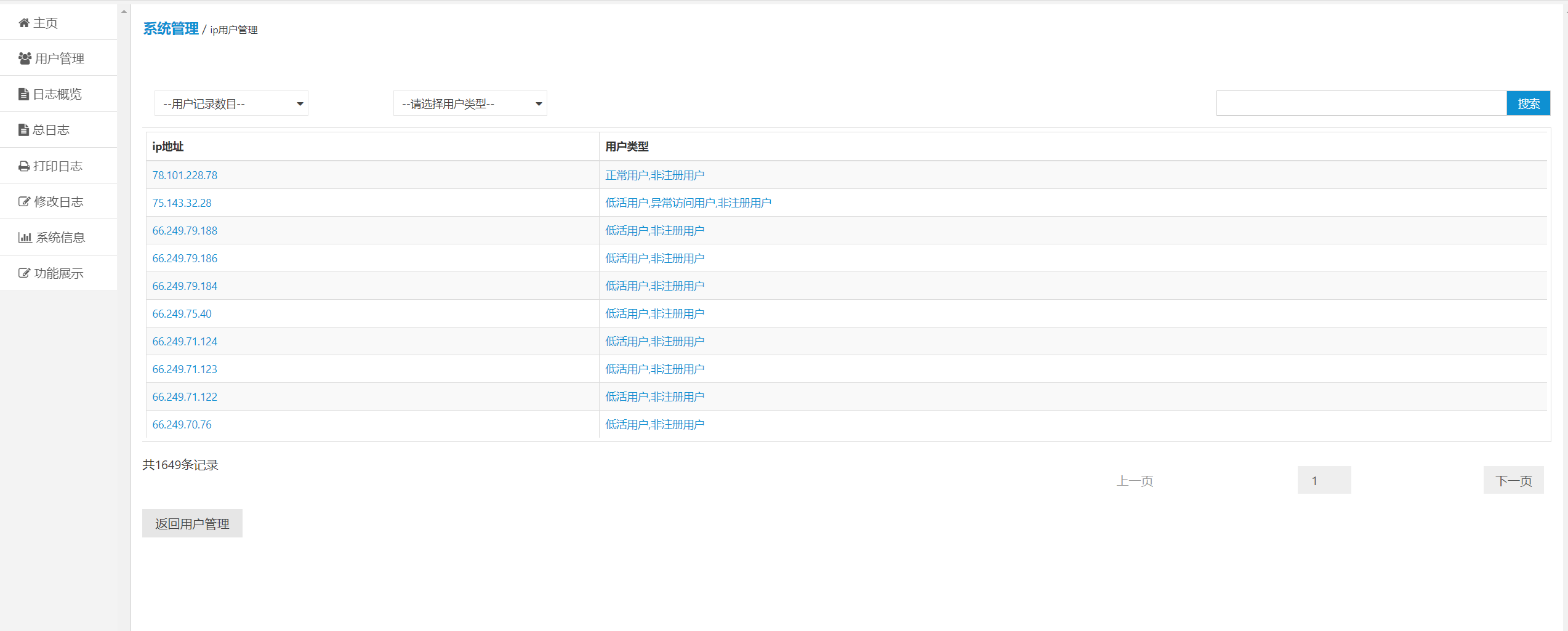Click the home icon beside 主页
The width and height of the screenshot is (1568, 631).
pyautogui.click(x=24, y=23)
